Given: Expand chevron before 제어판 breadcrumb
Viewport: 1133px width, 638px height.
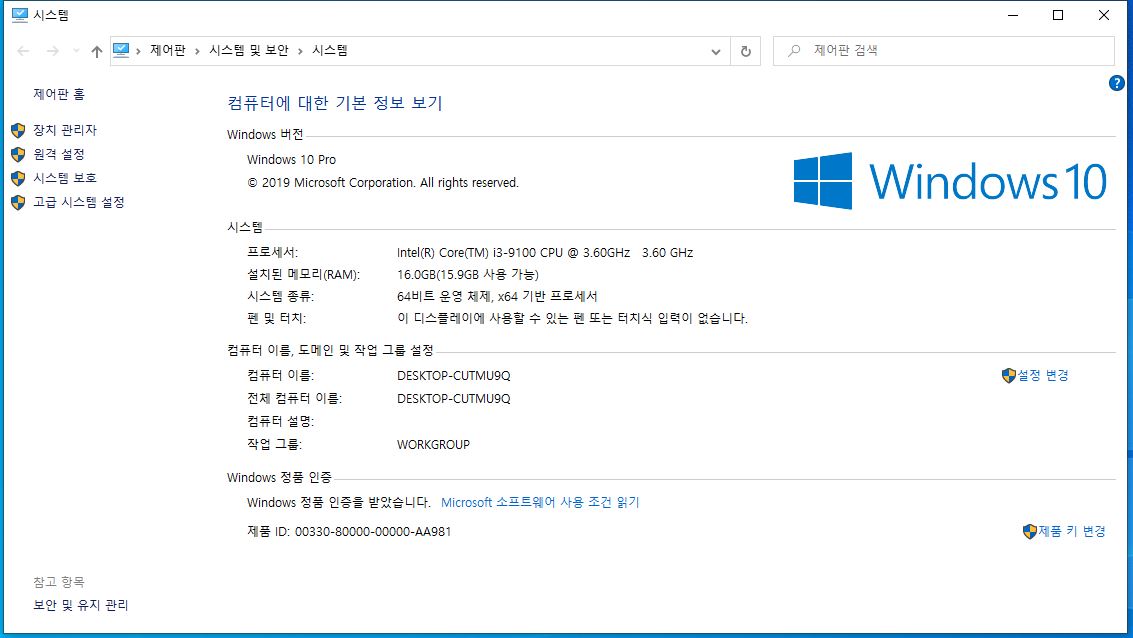Looking at the screenshot, I should (138, 51).
